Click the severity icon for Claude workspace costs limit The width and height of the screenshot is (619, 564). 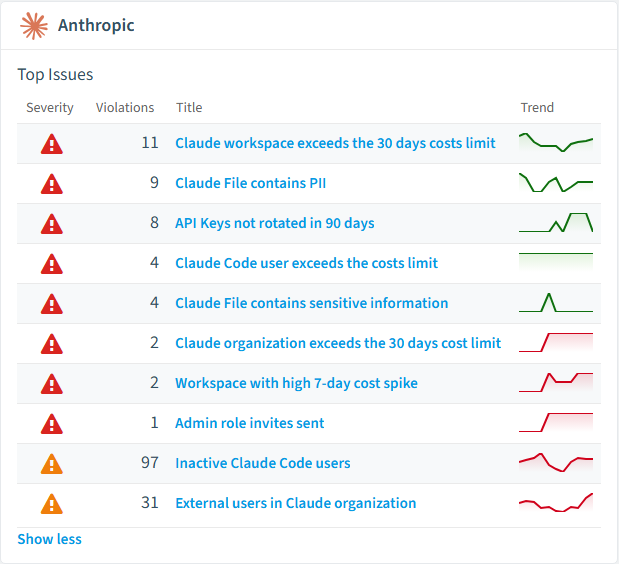(x=52, y=144)
